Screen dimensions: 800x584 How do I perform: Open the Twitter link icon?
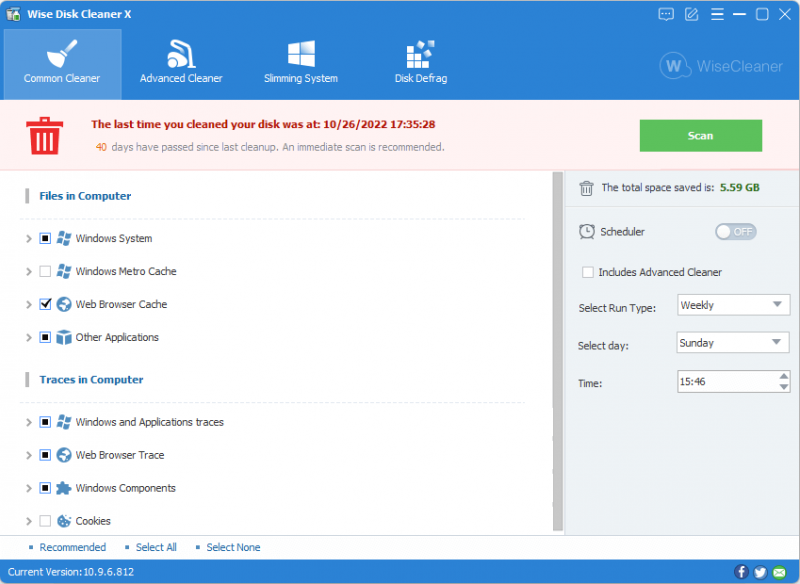760,572
